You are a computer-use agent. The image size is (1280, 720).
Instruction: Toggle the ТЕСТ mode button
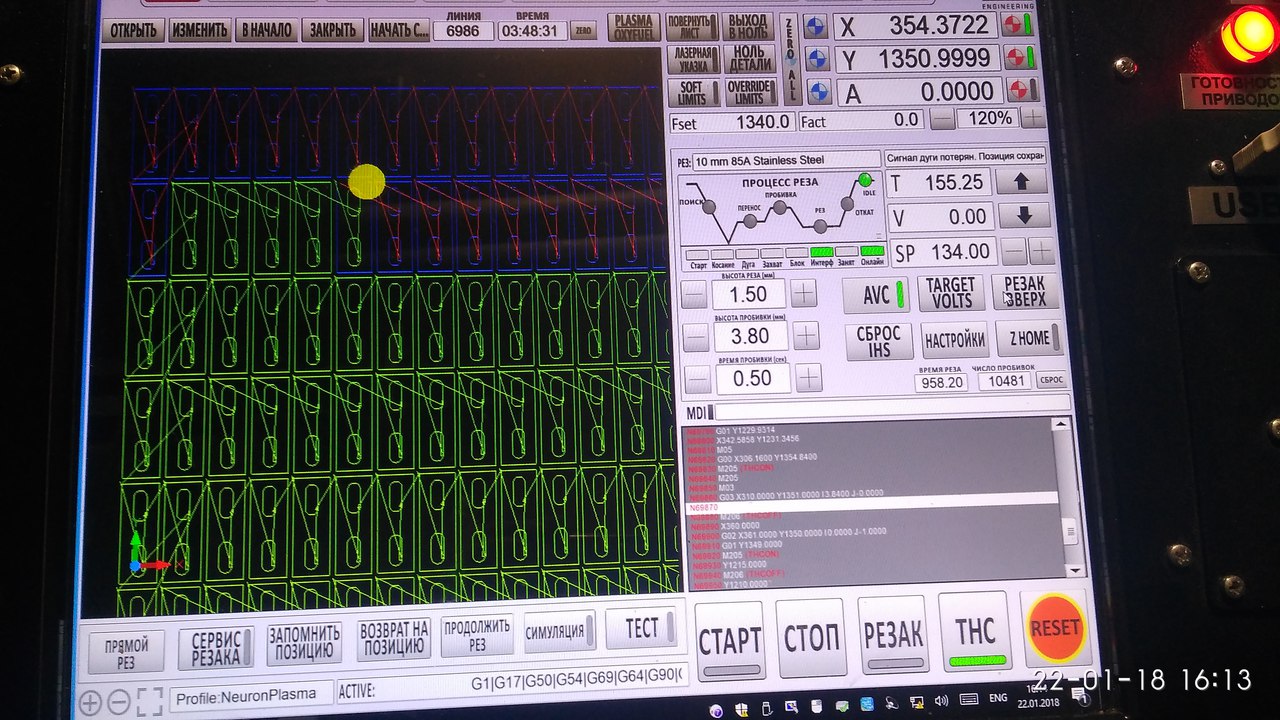click(x=641, y=627)
